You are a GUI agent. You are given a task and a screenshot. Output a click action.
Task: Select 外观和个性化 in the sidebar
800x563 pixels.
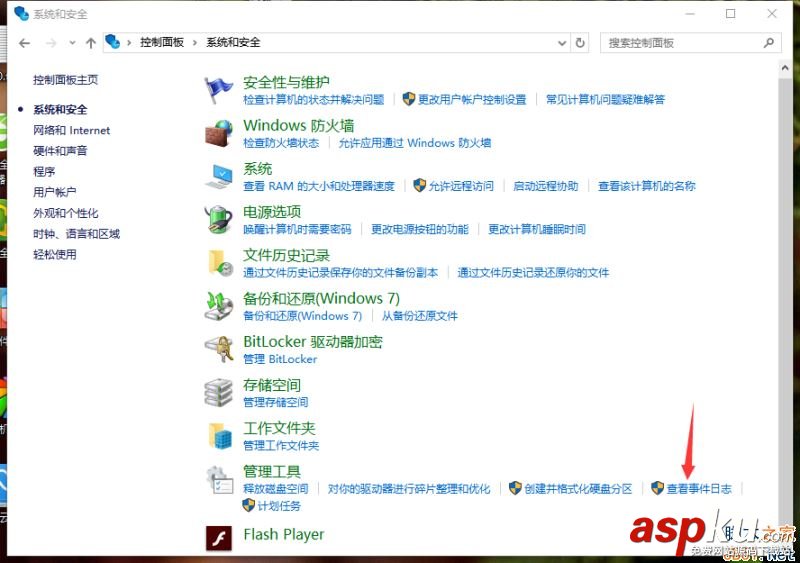click(x=65, y=213)
